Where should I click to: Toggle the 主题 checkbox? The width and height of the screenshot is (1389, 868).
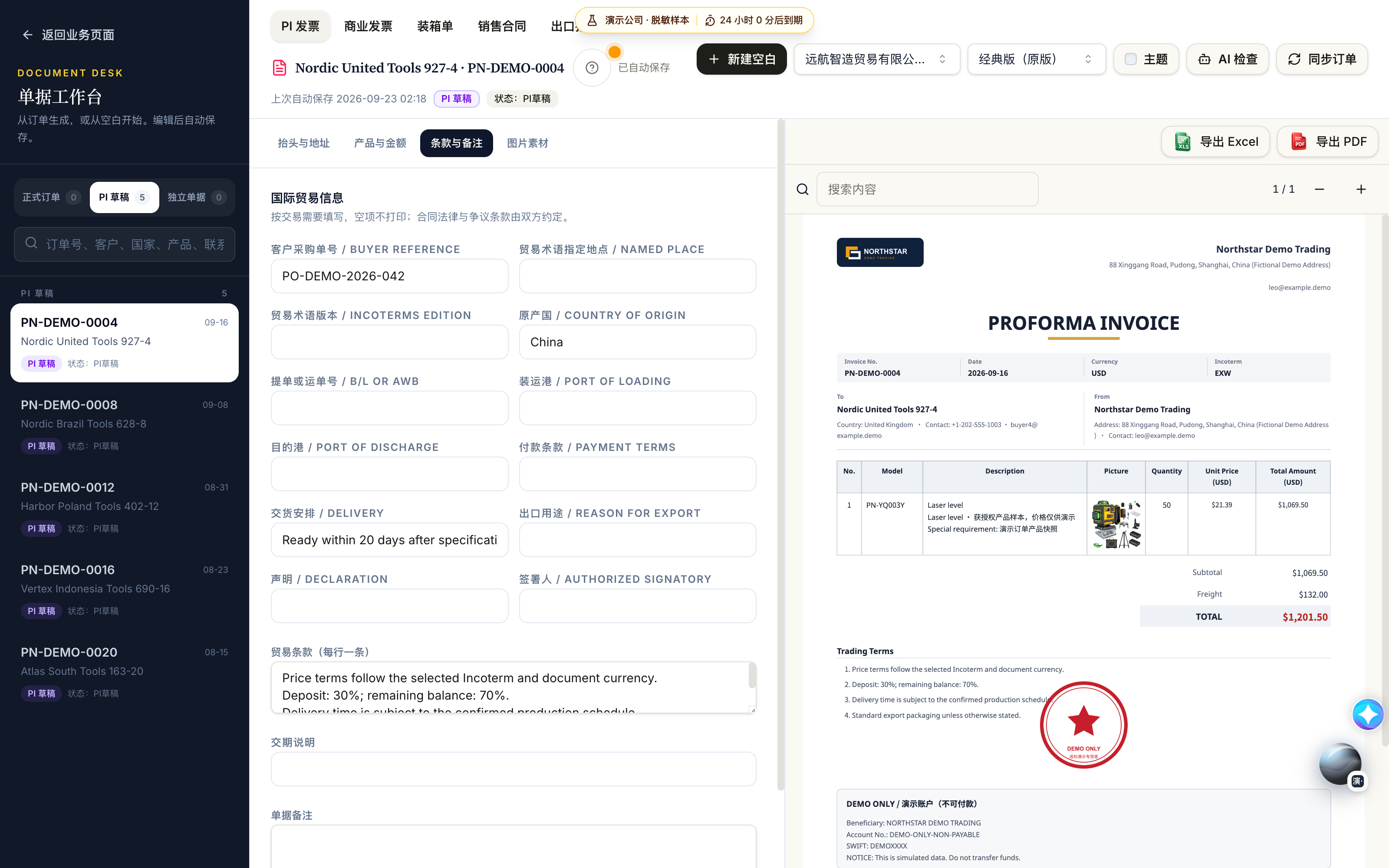tap(1131, 59)
